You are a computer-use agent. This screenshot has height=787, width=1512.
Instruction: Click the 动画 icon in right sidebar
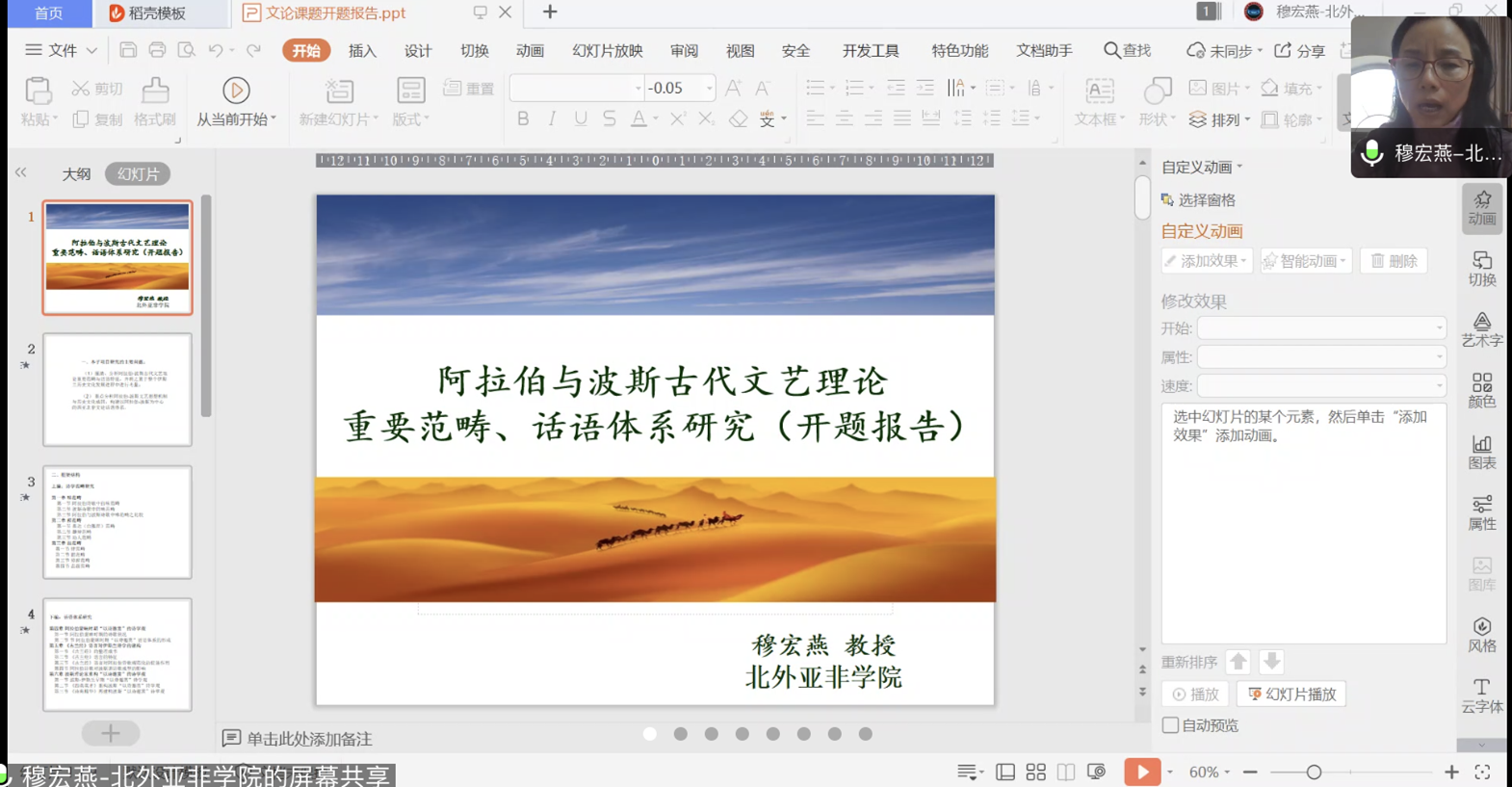pos(1481,207)
